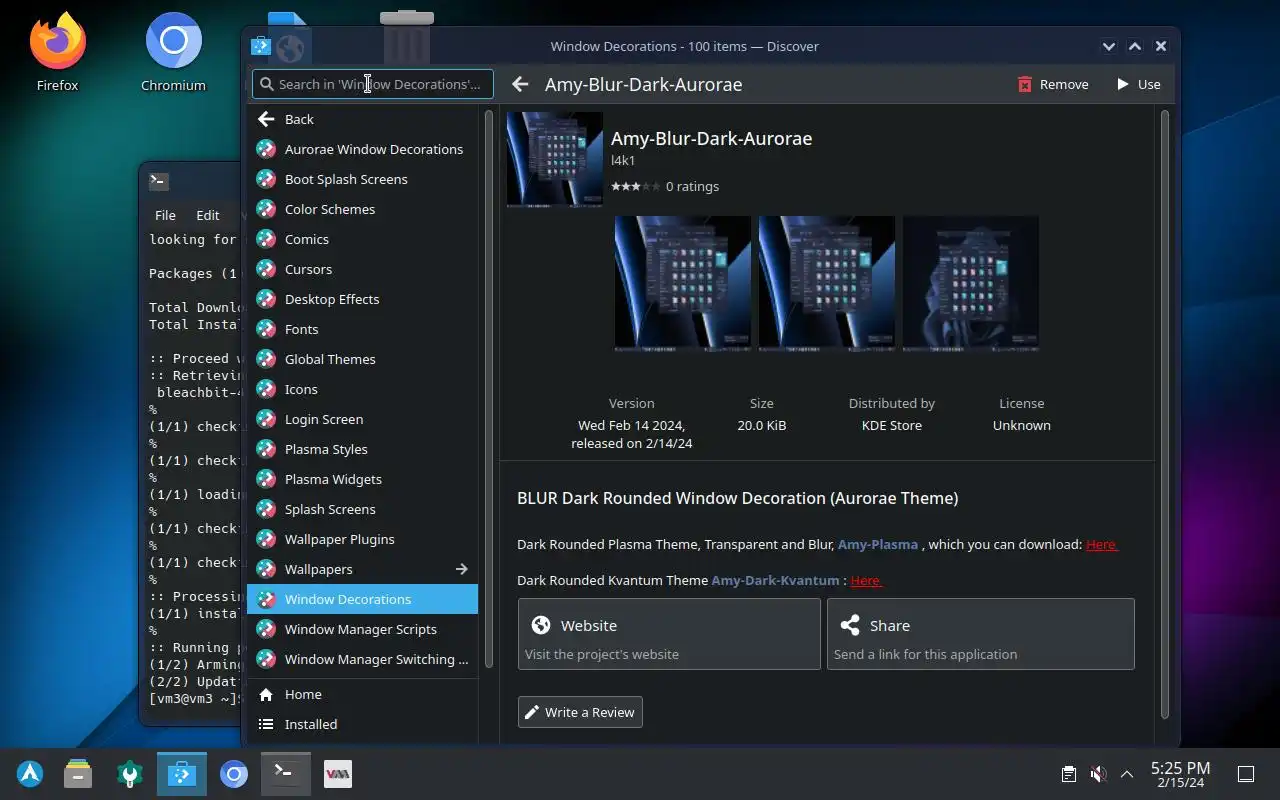Follow the Here link for Amy-Plasma
1280x800 pixels.
[1102, 544]
